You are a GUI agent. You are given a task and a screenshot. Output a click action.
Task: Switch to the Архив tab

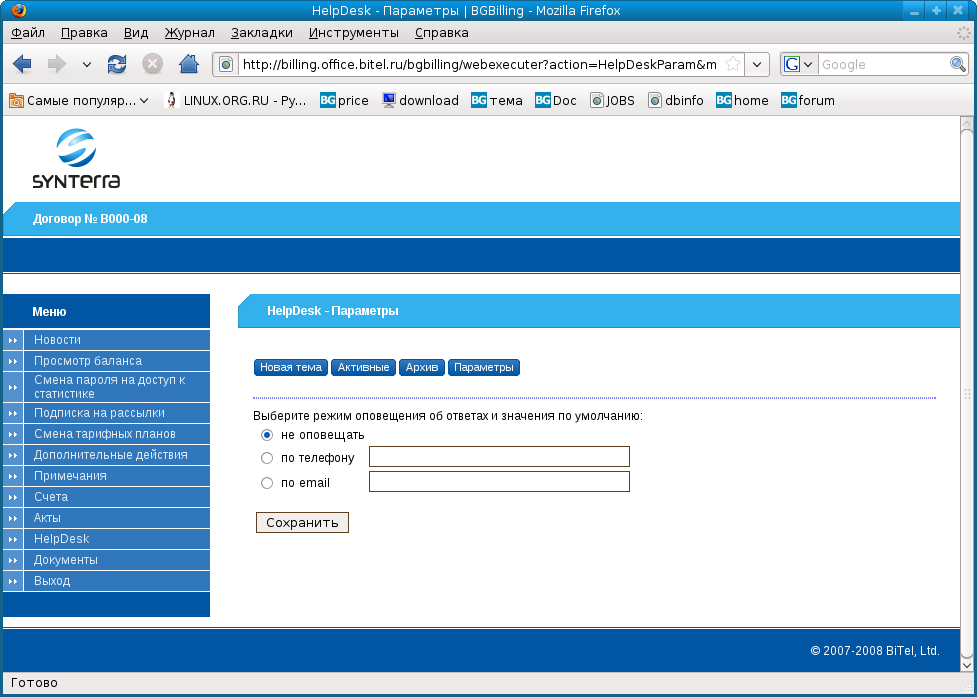421,367
